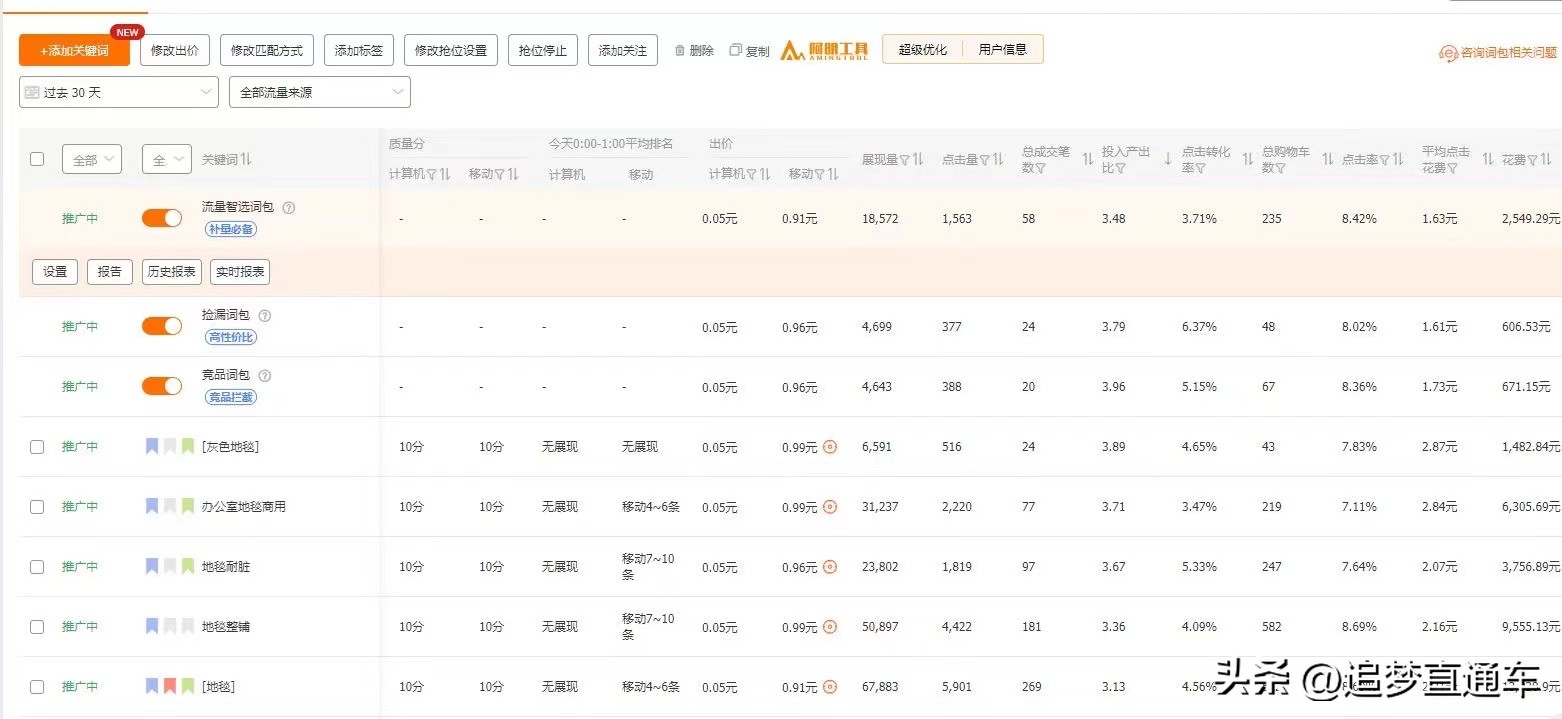Open the 实时报表 report view
Viewport: 1562px width, 719px height.
(239, 271)
